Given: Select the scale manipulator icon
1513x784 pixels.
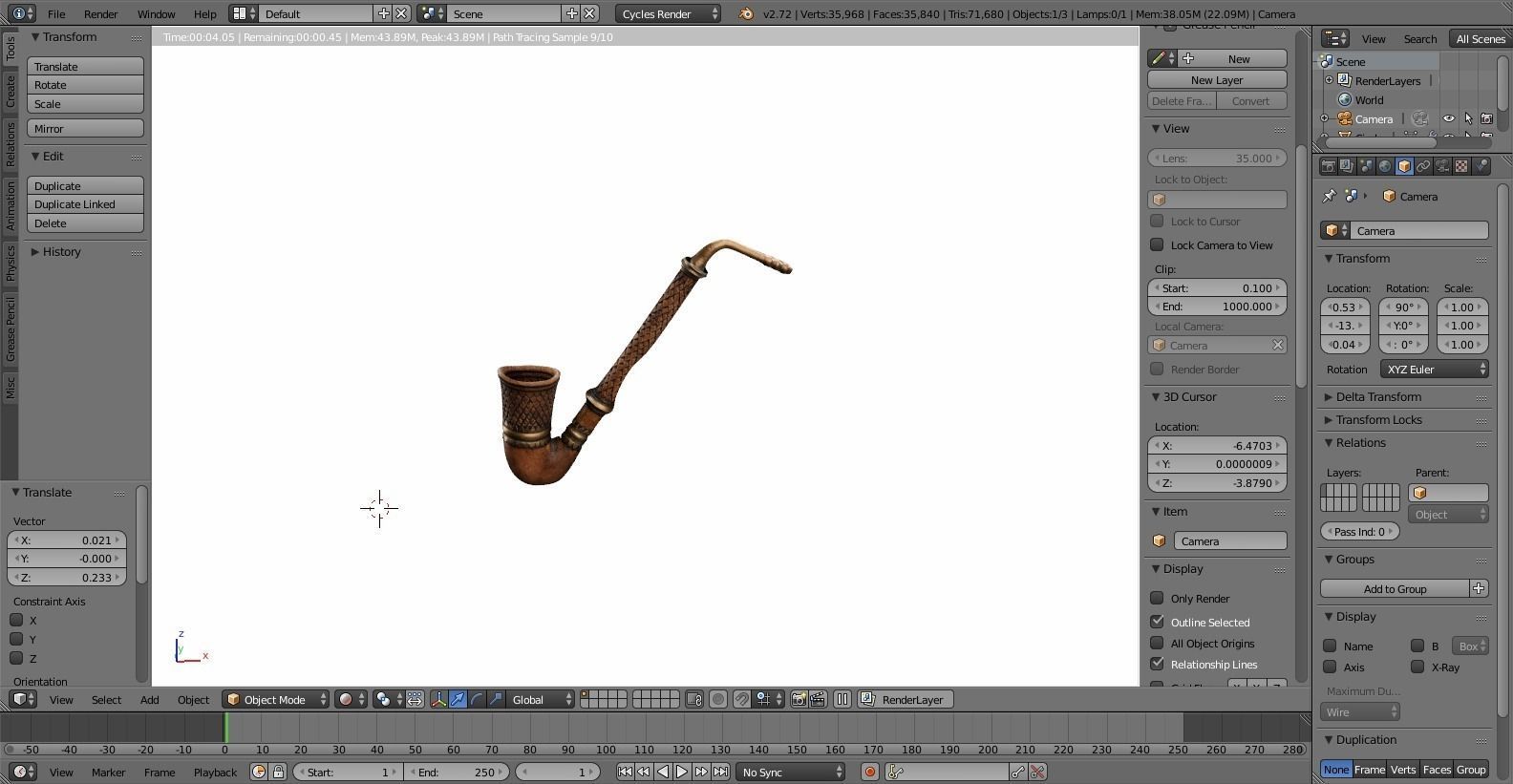Looking at the screenshot, I should (496, 700).
